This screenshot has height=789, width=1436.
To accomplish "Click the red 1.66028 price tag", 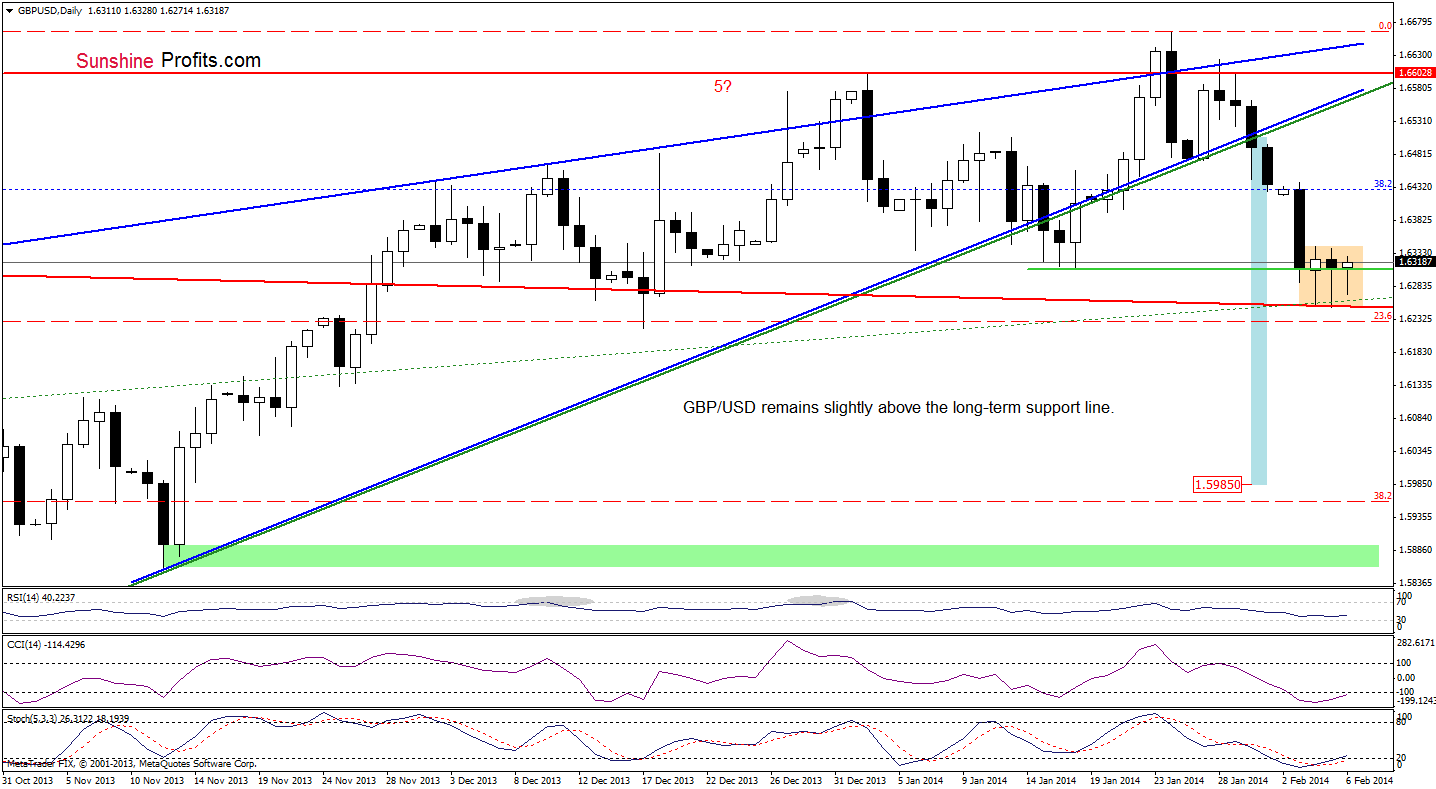I will [1414, 73].
